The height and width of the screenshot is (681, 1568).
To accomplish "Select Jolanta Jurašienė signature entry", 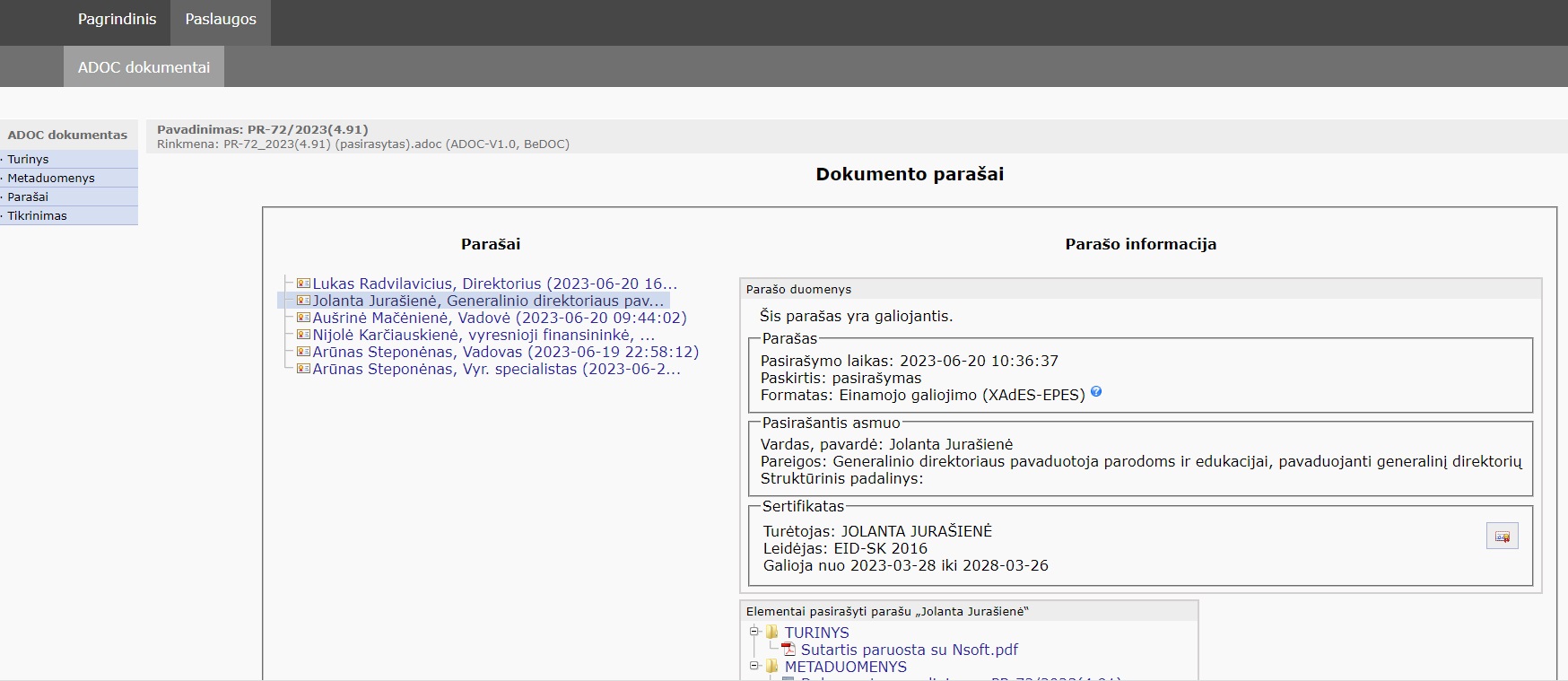I will [x=488, y=301].
